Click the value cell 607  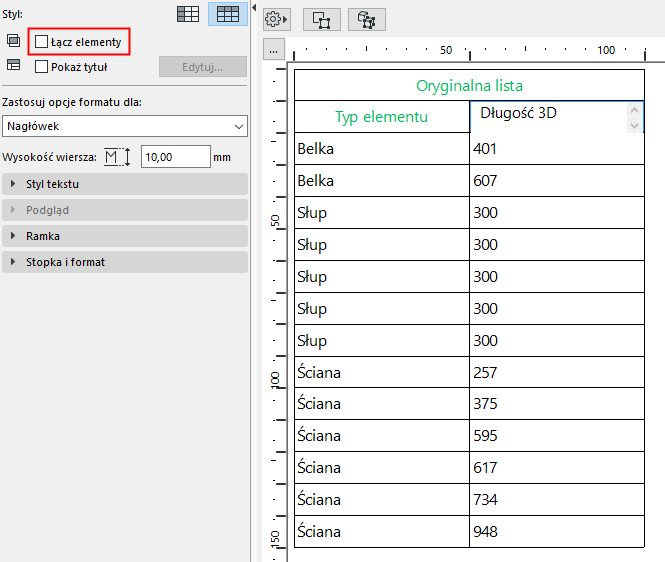coord(557,181)
